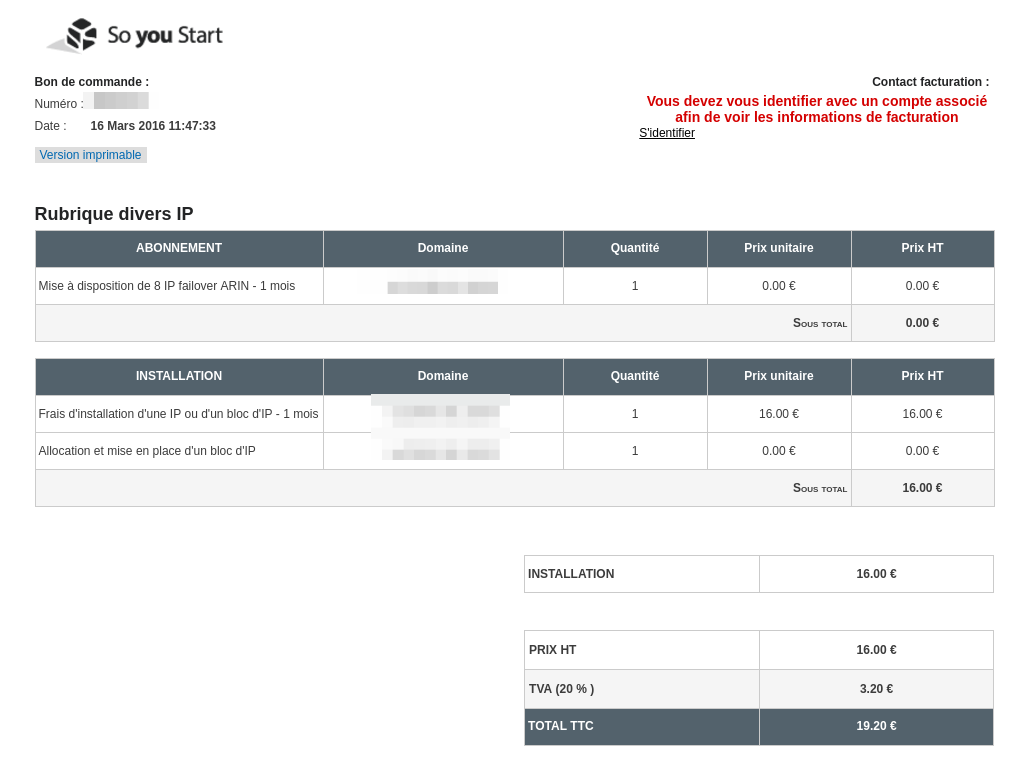The width and height of the screenshot is (1016, 758).
Task: Click the INSTALLATION table header
Action: (179, 376)
